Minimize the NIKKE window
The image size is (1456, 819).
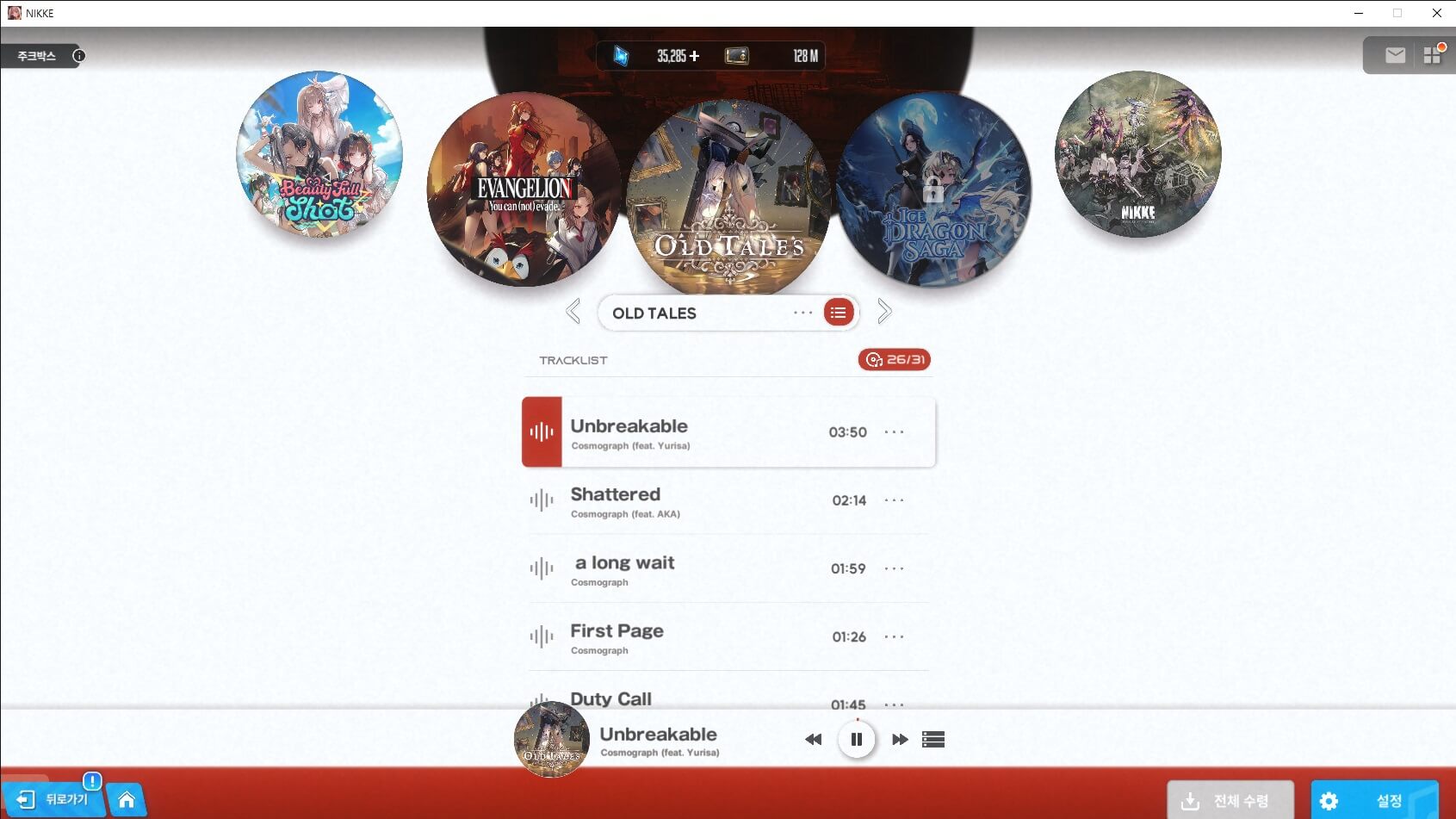click(x=1359, y=13)
